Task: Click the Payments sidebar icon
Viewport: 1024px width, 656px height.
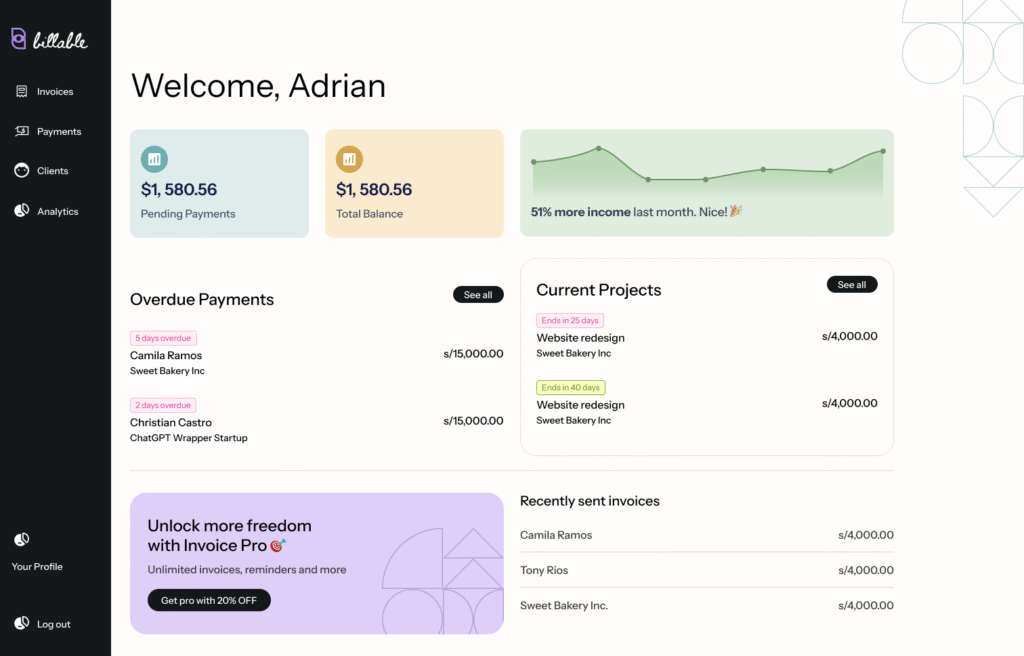Action: tap(21, 131)
